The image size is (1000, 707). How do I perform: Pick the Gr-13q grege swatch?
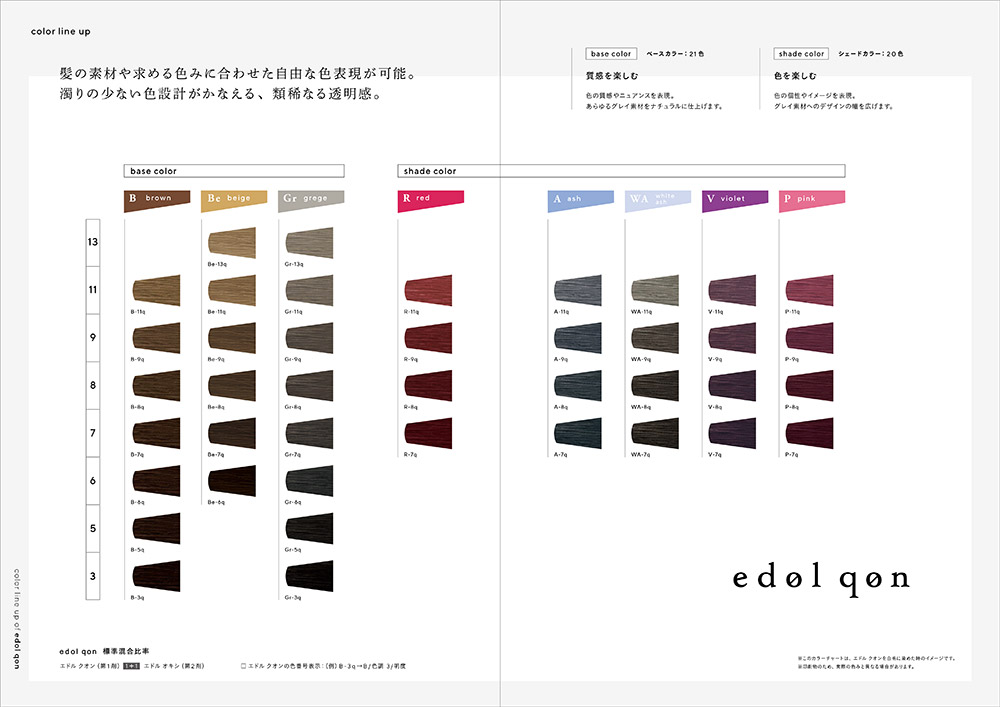309,243
